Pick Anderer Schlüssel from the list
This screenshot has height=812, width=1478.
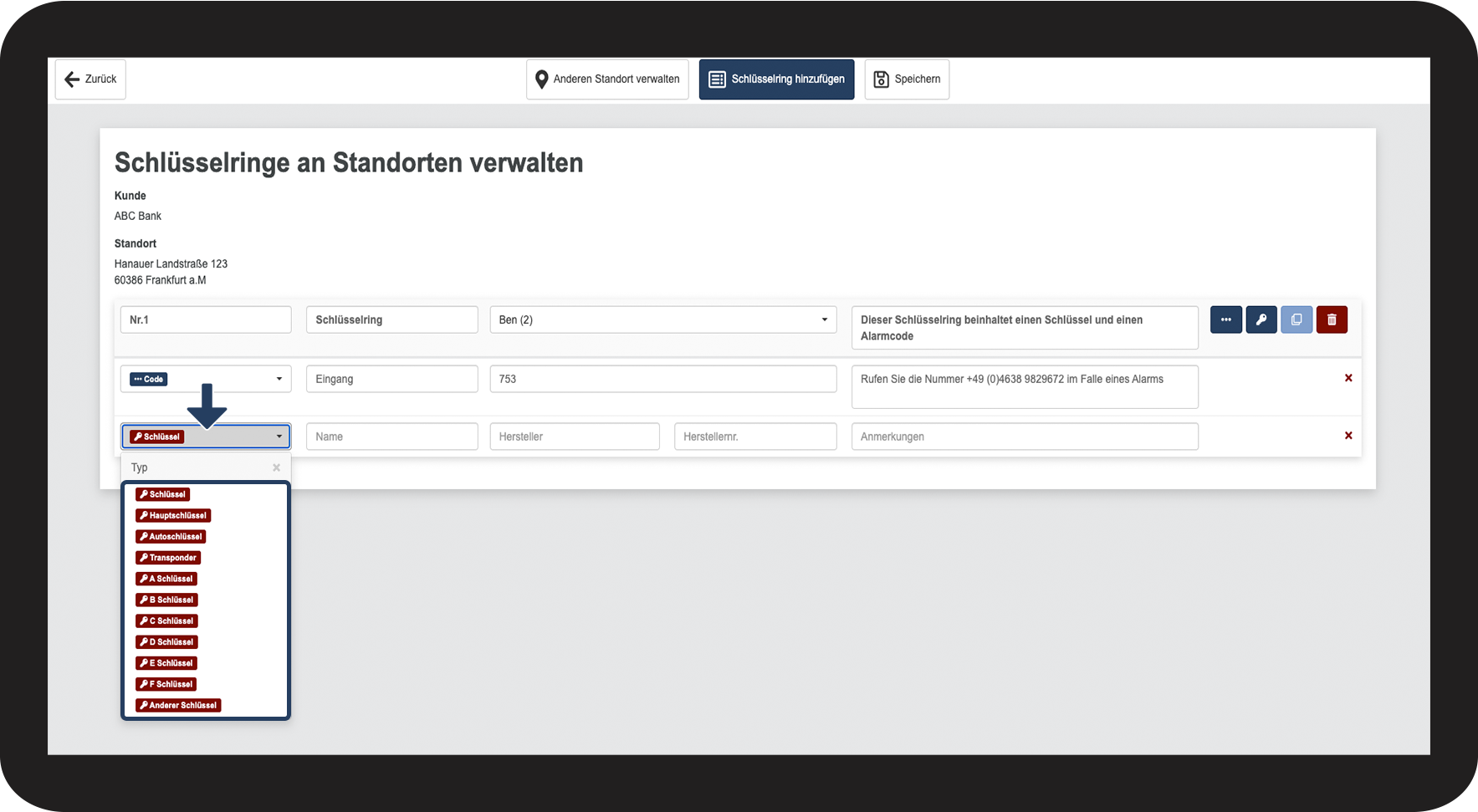178,705
